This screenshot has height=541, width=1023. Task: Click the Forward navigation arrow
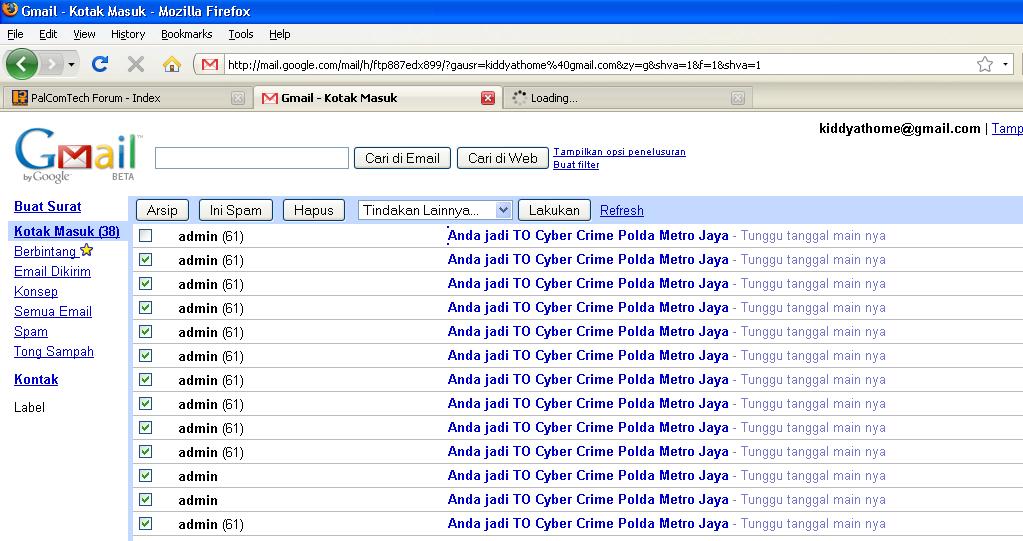click(52, 64)
